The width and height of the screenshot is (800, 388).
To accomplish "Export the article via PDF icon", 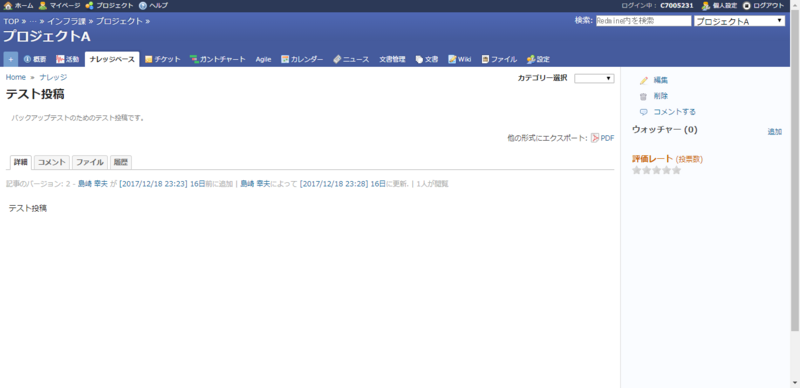I will (595, 138).
